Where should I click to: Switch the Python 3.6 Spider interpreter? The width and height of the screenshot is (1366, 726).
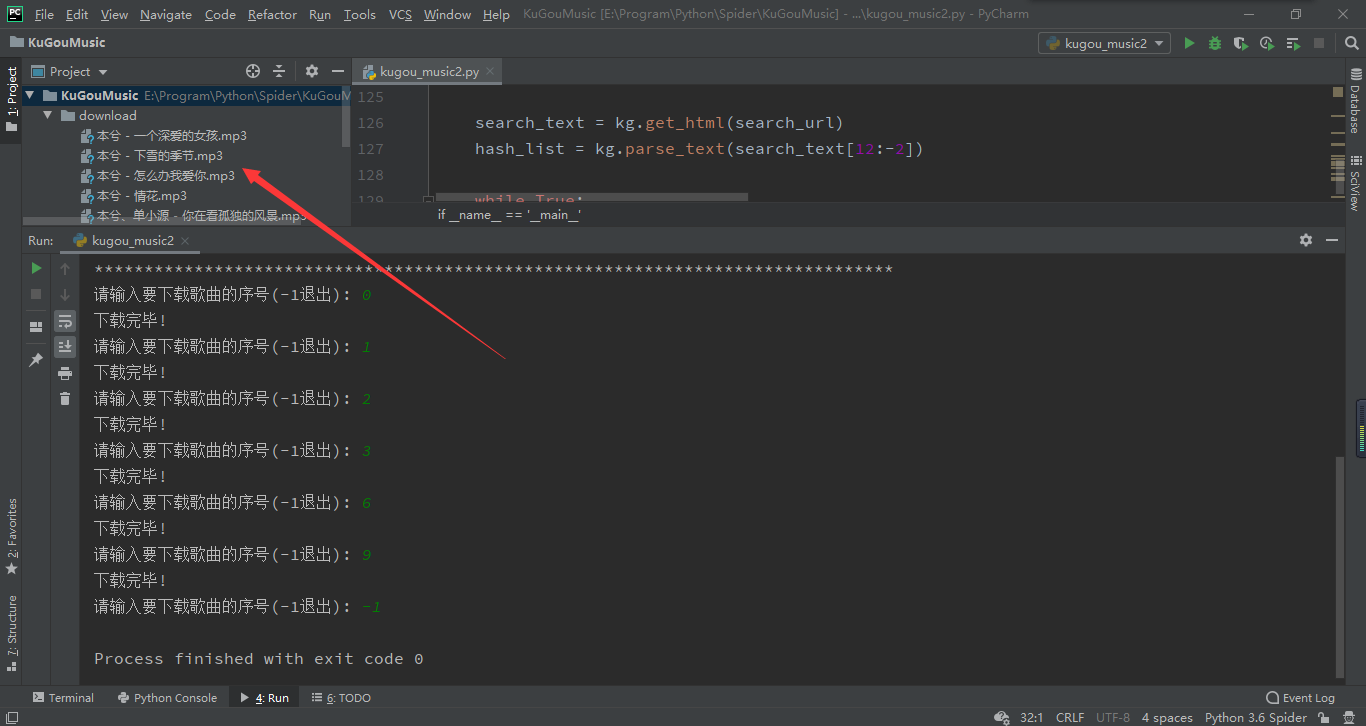click(x=1255, y=717)
